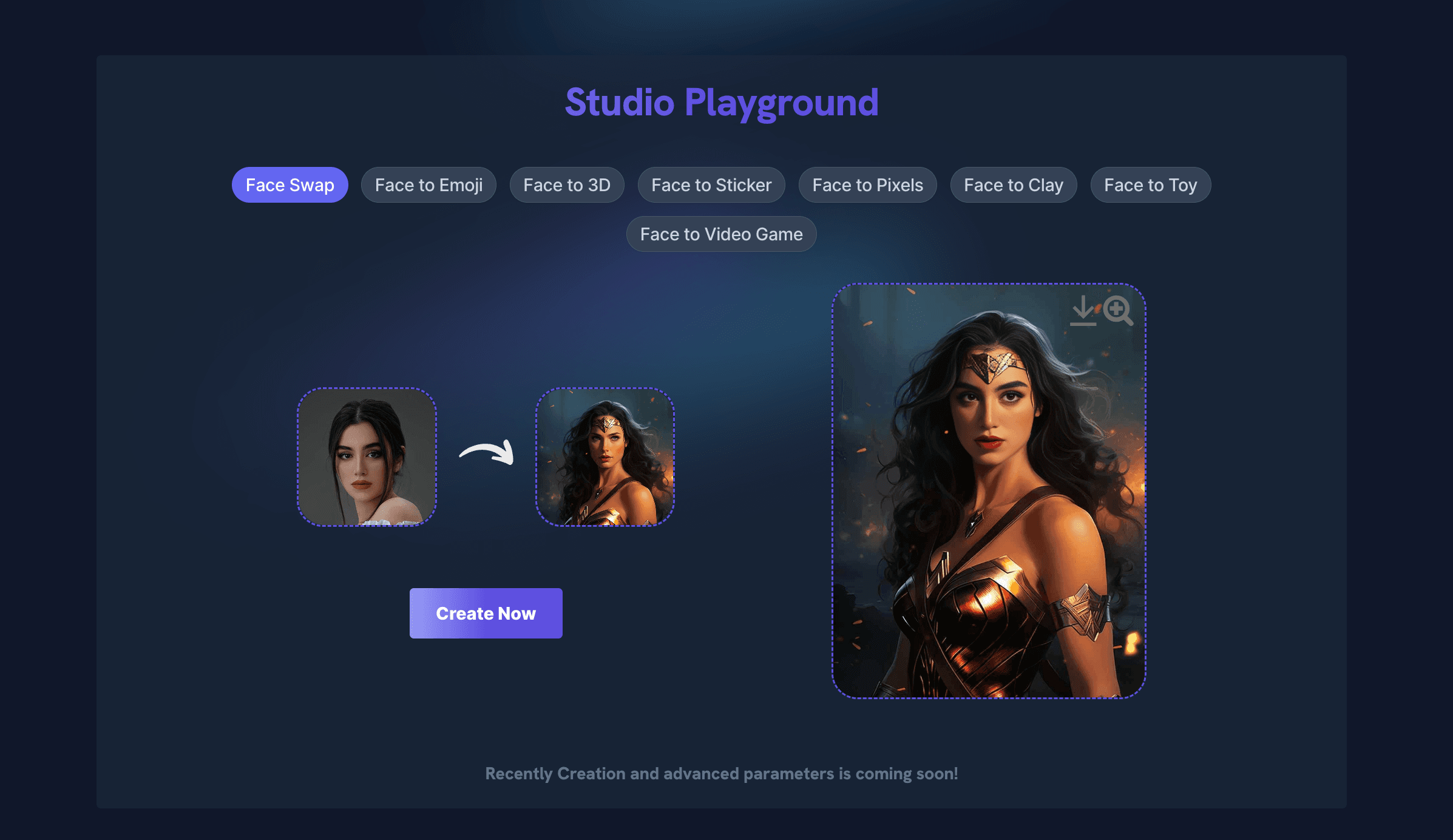Zoom in on result with magnifier icon
The image size is (1453, 840).
(1117, 311)
